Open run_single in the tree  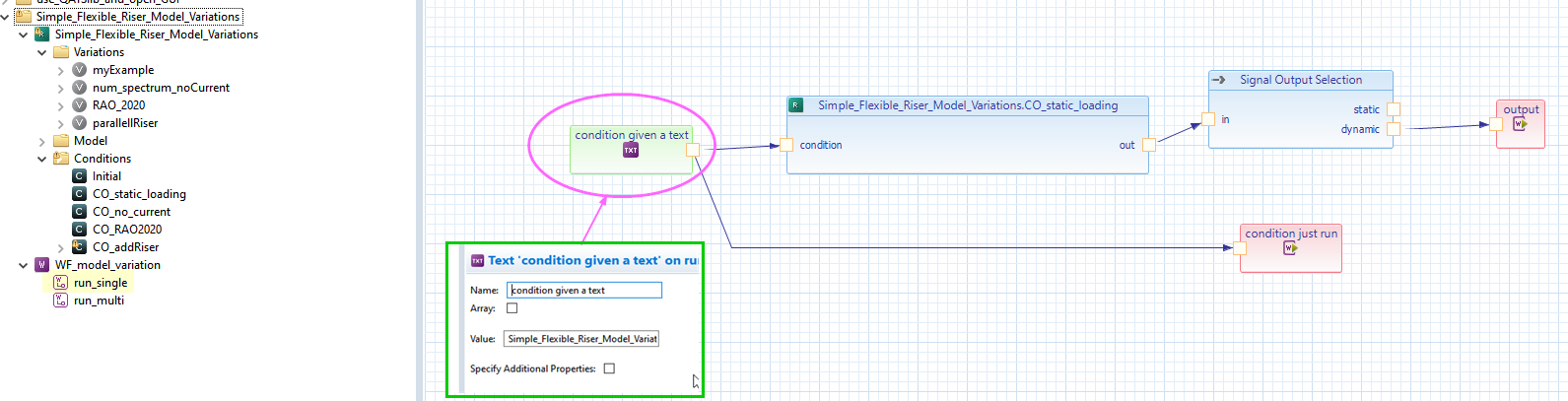click(100, 283)
